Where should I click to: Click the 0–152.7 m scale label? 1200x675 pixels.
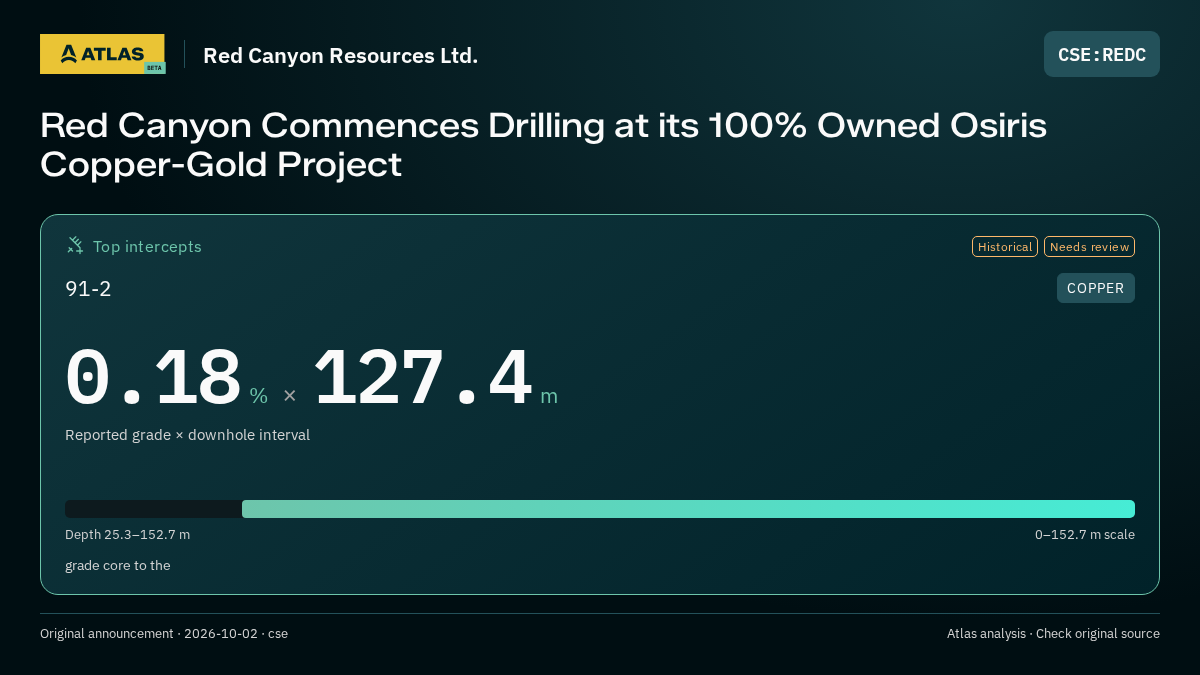click(1085, 535)
